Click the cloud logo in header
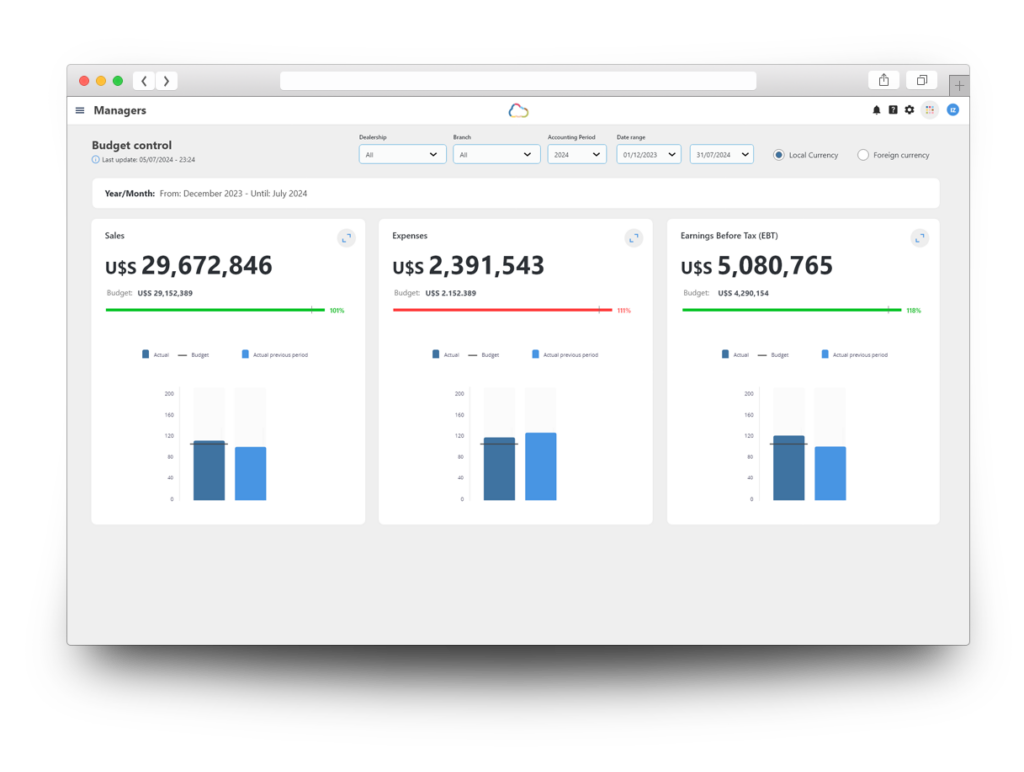 [518, 110]
